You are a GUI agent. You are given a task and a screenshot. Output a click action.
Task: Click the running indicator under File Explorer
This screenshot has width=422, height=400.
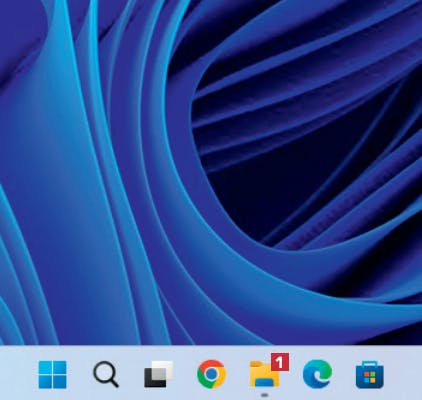tap(265, 395)
